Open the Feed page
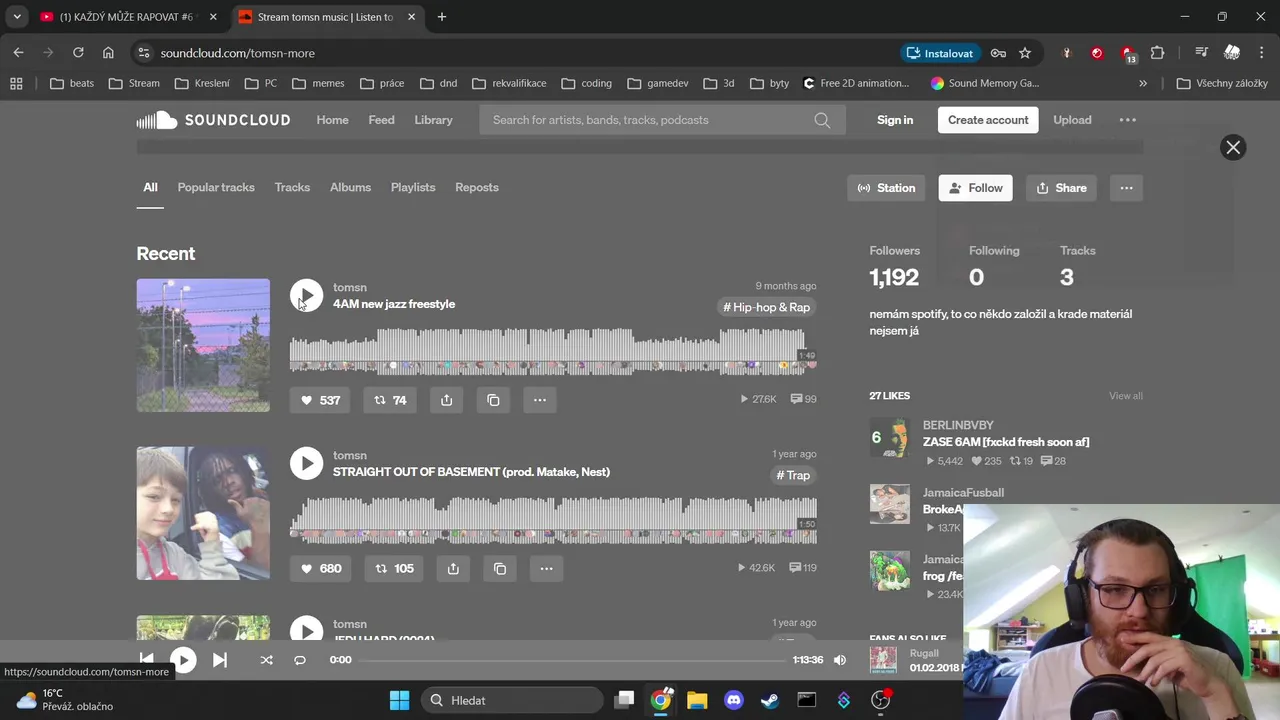1280x720 pixels. 381,120
